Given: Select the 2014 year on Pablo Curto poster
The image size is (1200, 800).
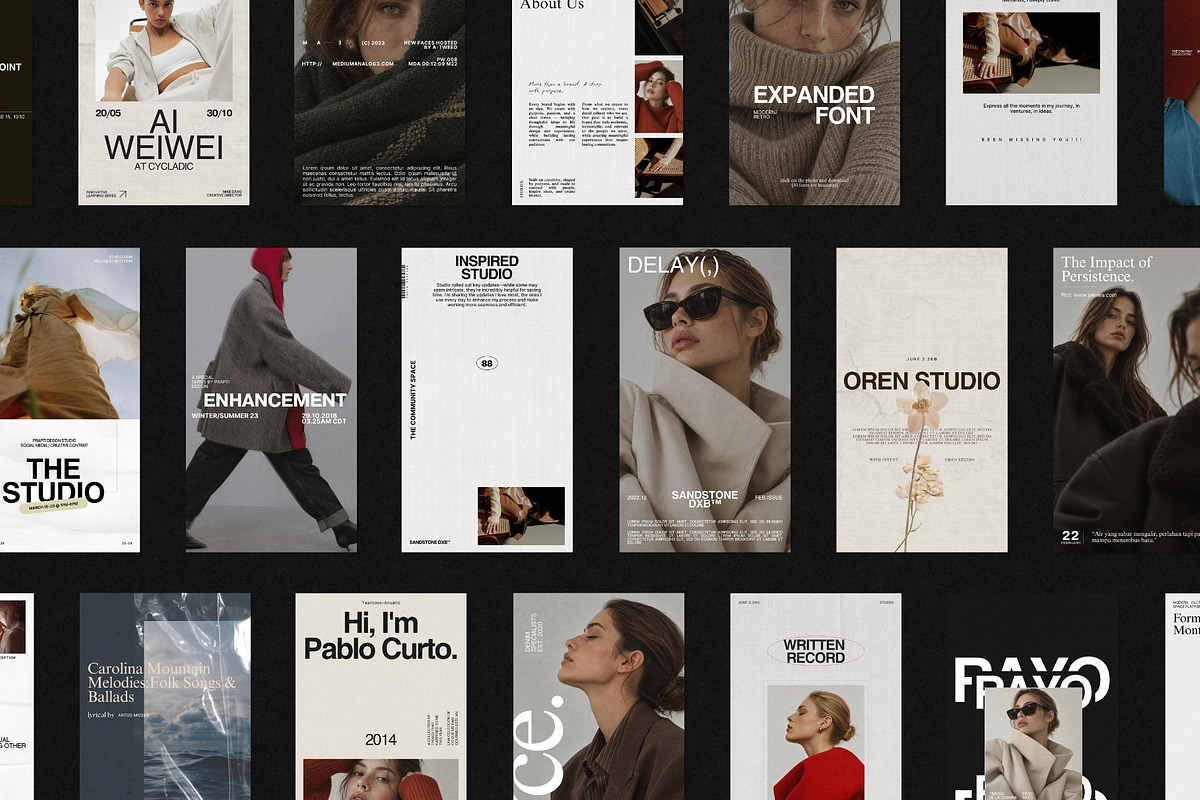Looking at the screenshot, I should pyautogui.click(x=380, y=740).
